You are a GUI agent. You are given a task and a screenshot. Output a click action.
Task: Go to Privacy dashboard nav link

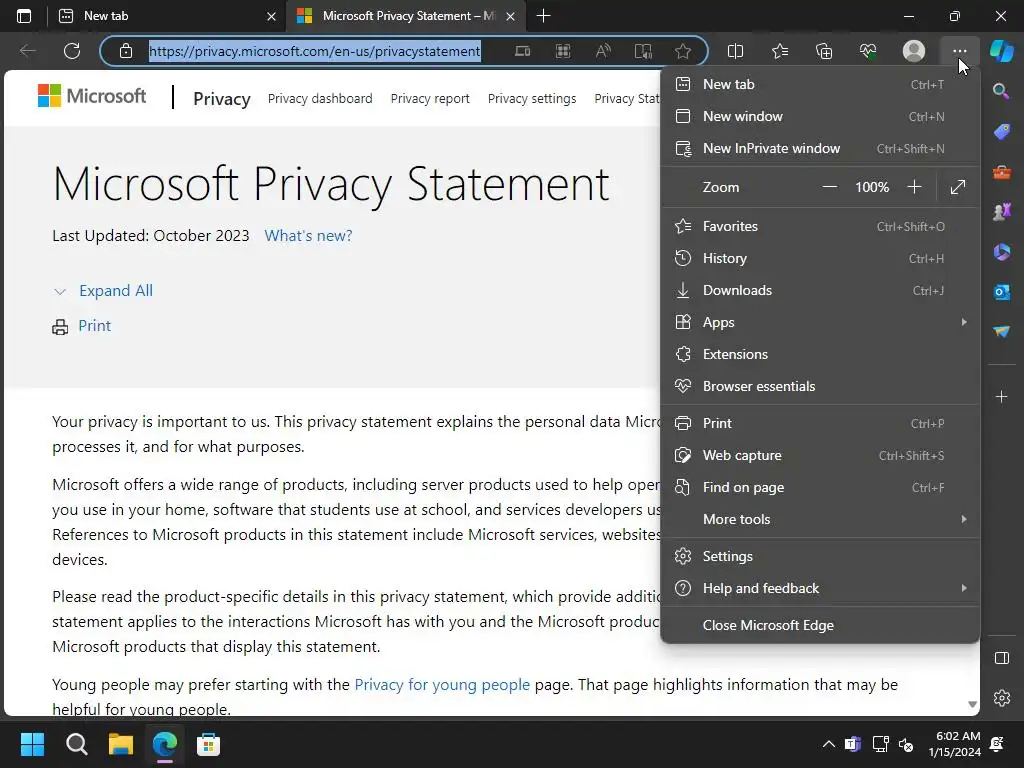(320, 99)
